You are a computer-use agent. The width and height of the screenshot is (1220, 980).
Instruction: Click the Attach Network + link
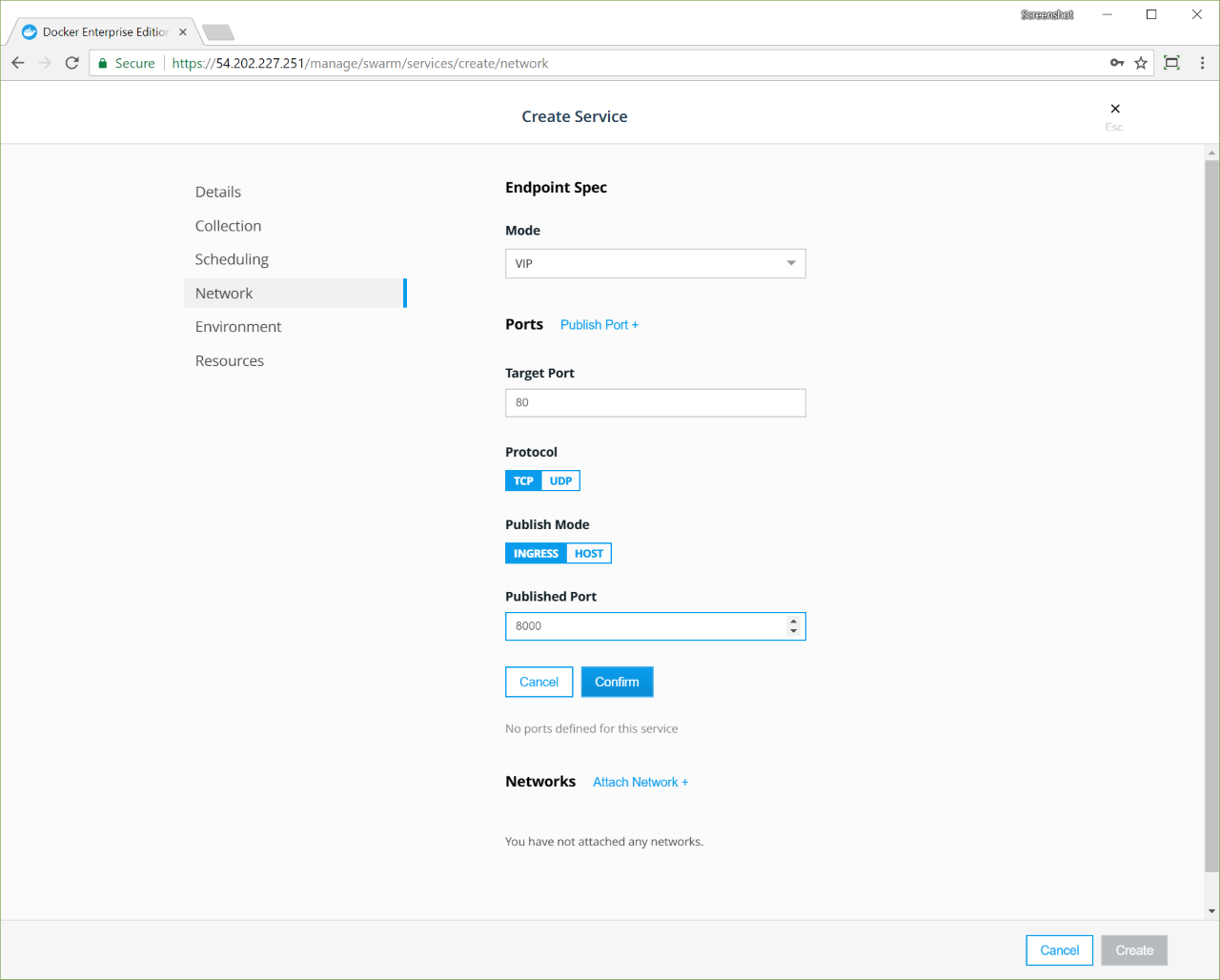[640, 783]
